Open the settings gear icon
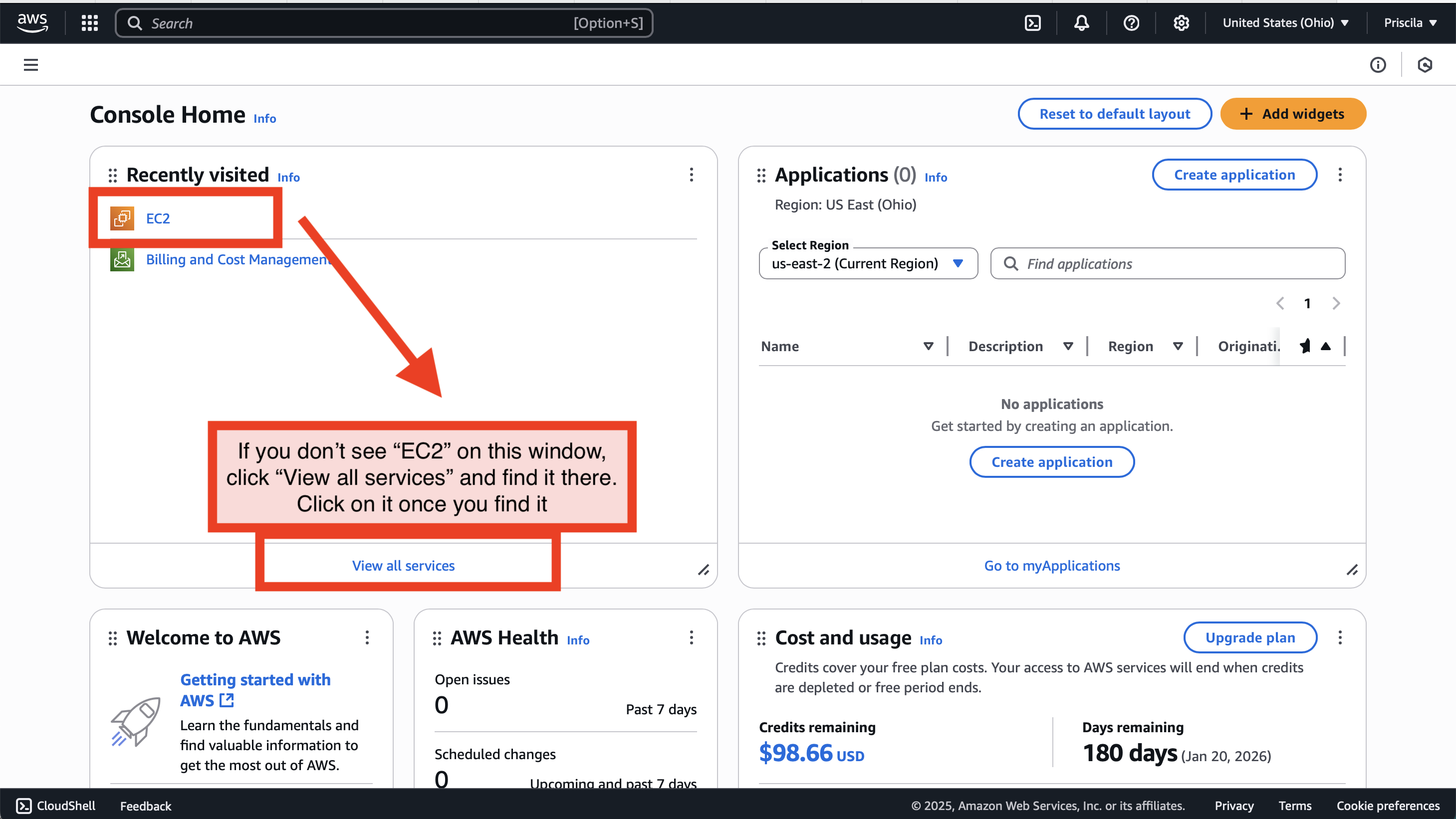Viewport: 1456px width, 819px height. click(x=1181, y=23)
